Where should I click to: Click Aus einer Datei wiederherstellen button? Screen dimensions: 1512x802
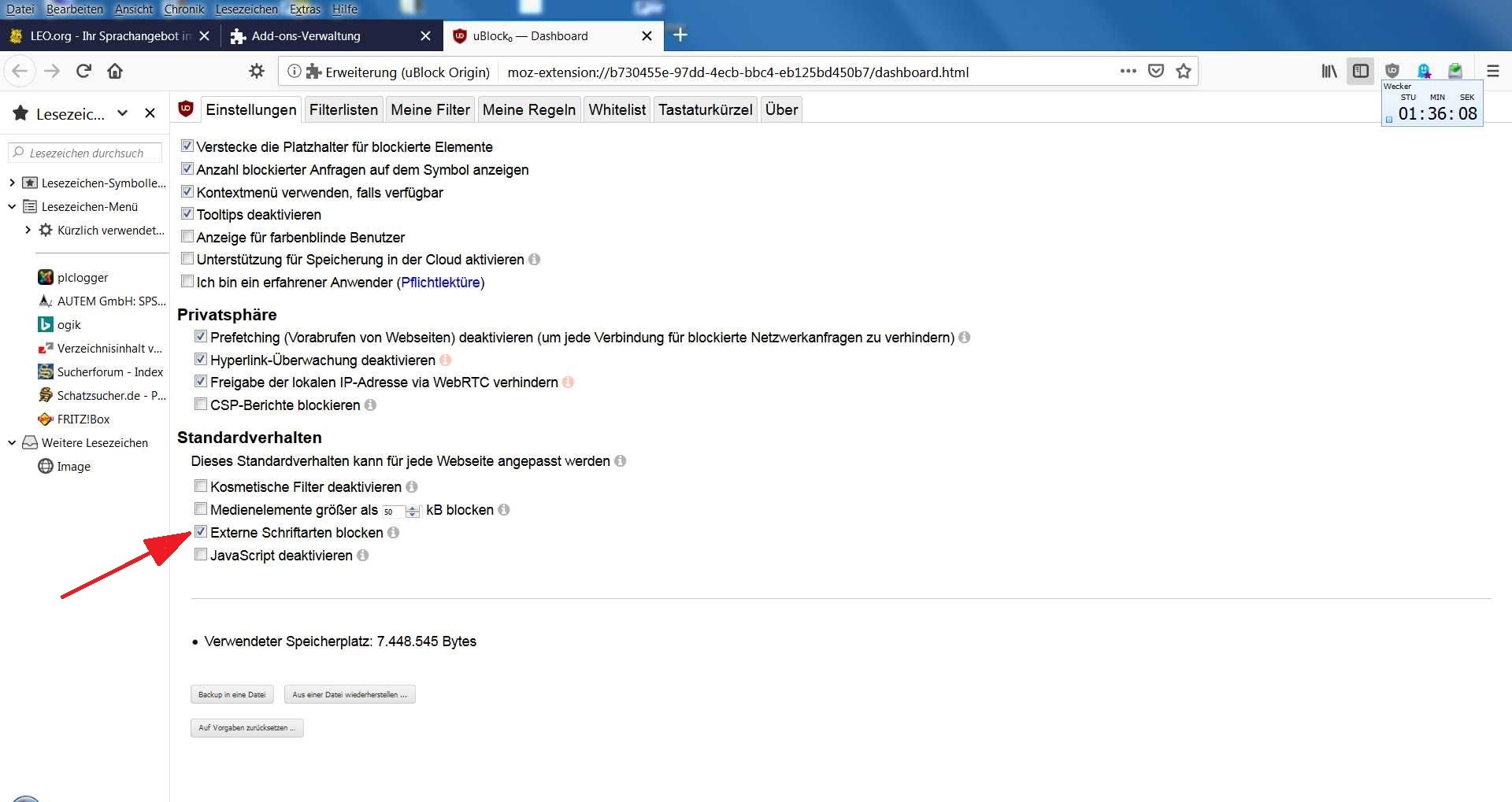tap(350, 694)
